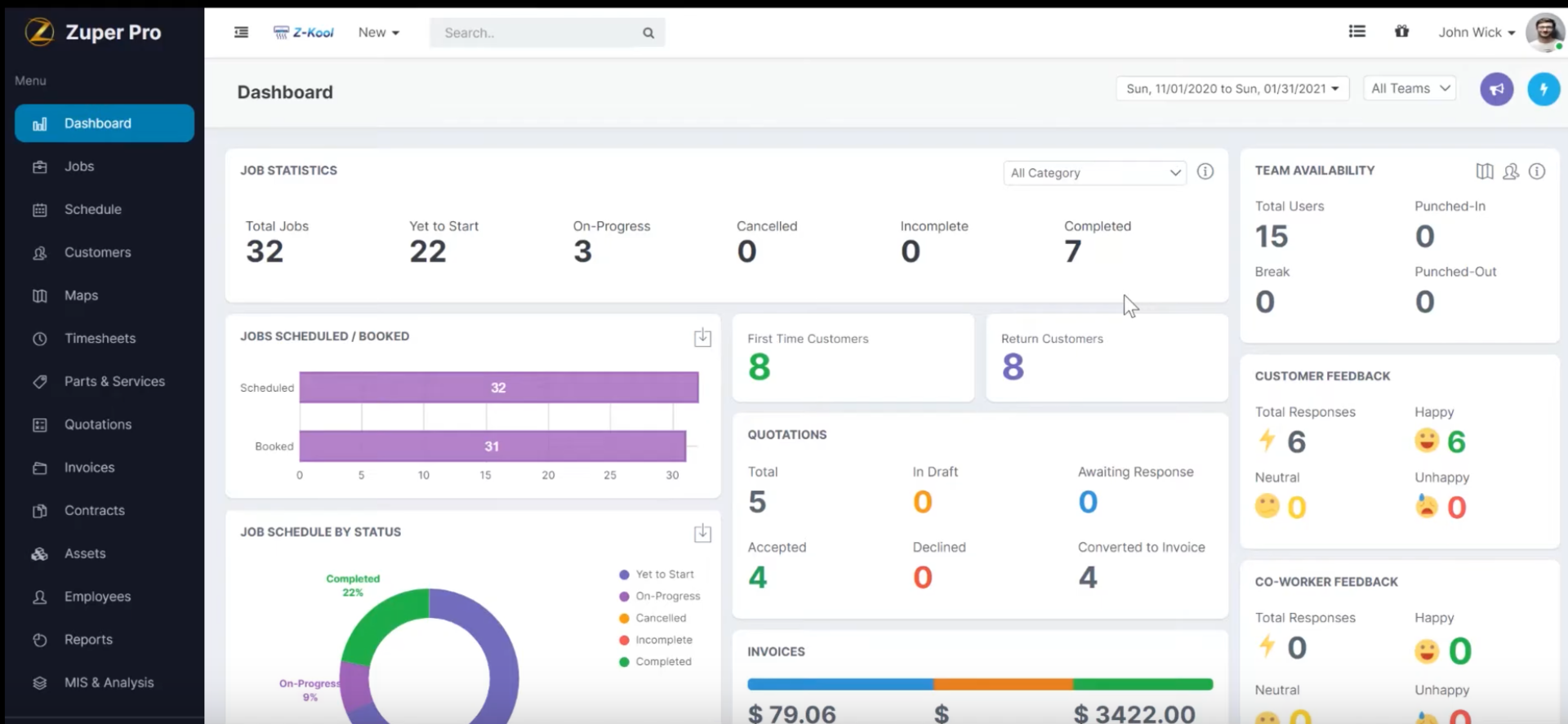Toggle the Completed legend item in the chart
The width and height of the screenshot is (1568, 724).
(x=662, y=662)
